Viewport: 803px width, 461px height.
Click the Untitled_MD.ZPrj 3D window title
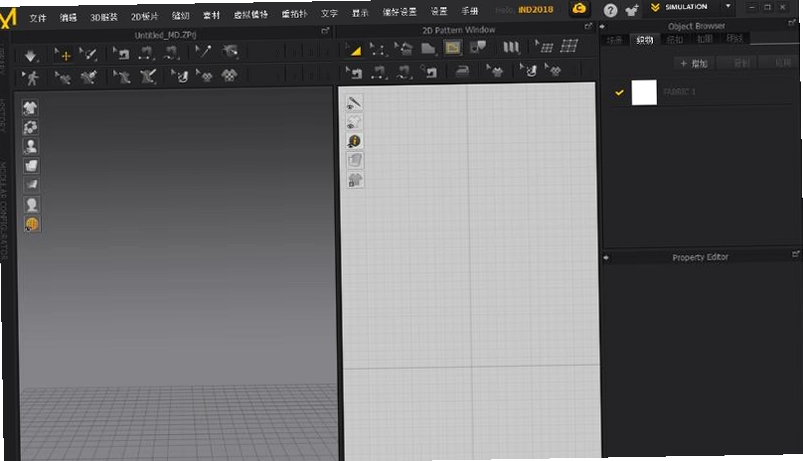pos(165,35)
